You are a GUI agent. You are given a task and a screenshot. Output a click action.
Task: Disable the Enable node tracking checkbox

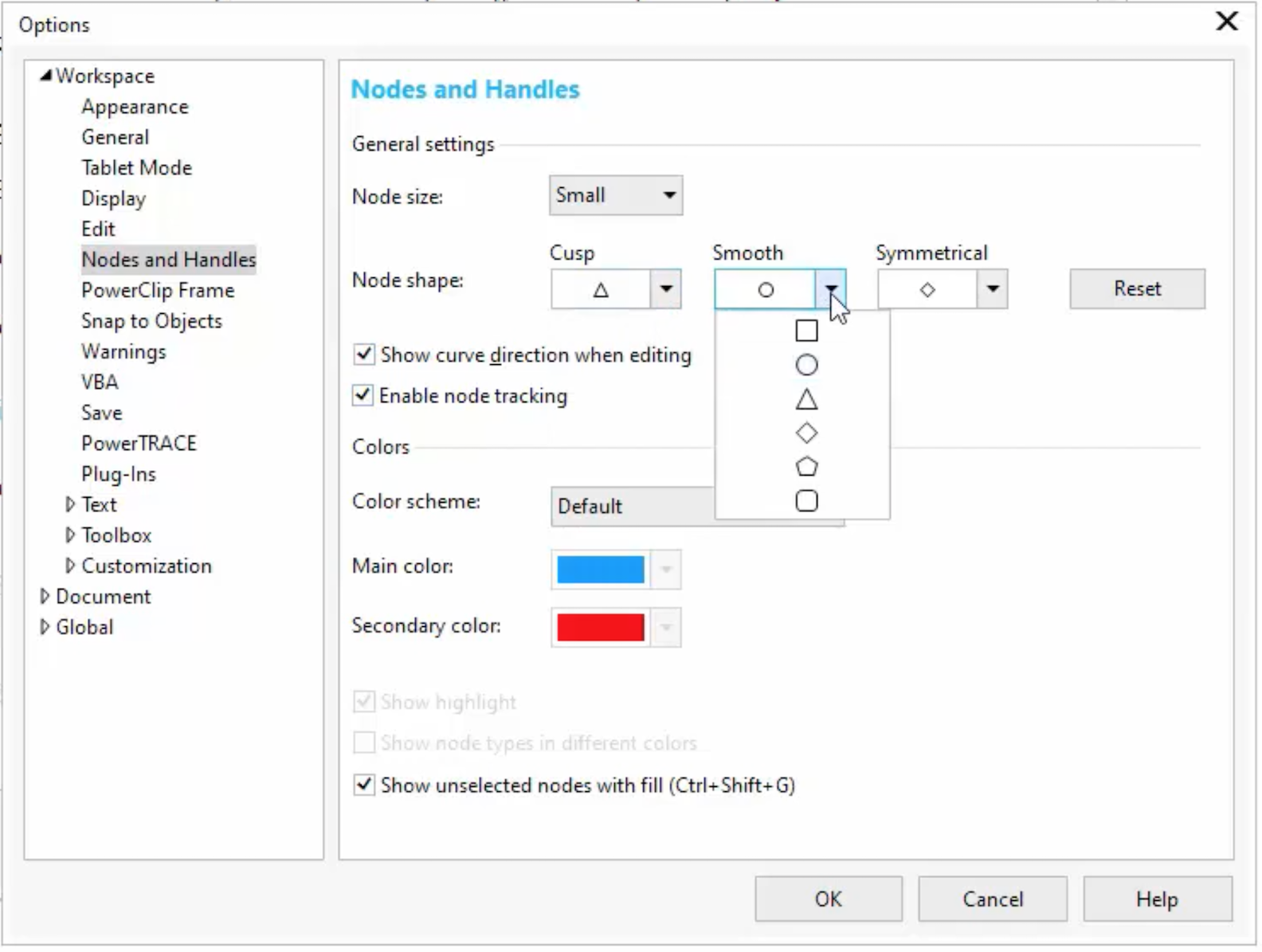(x=363, y=395)
